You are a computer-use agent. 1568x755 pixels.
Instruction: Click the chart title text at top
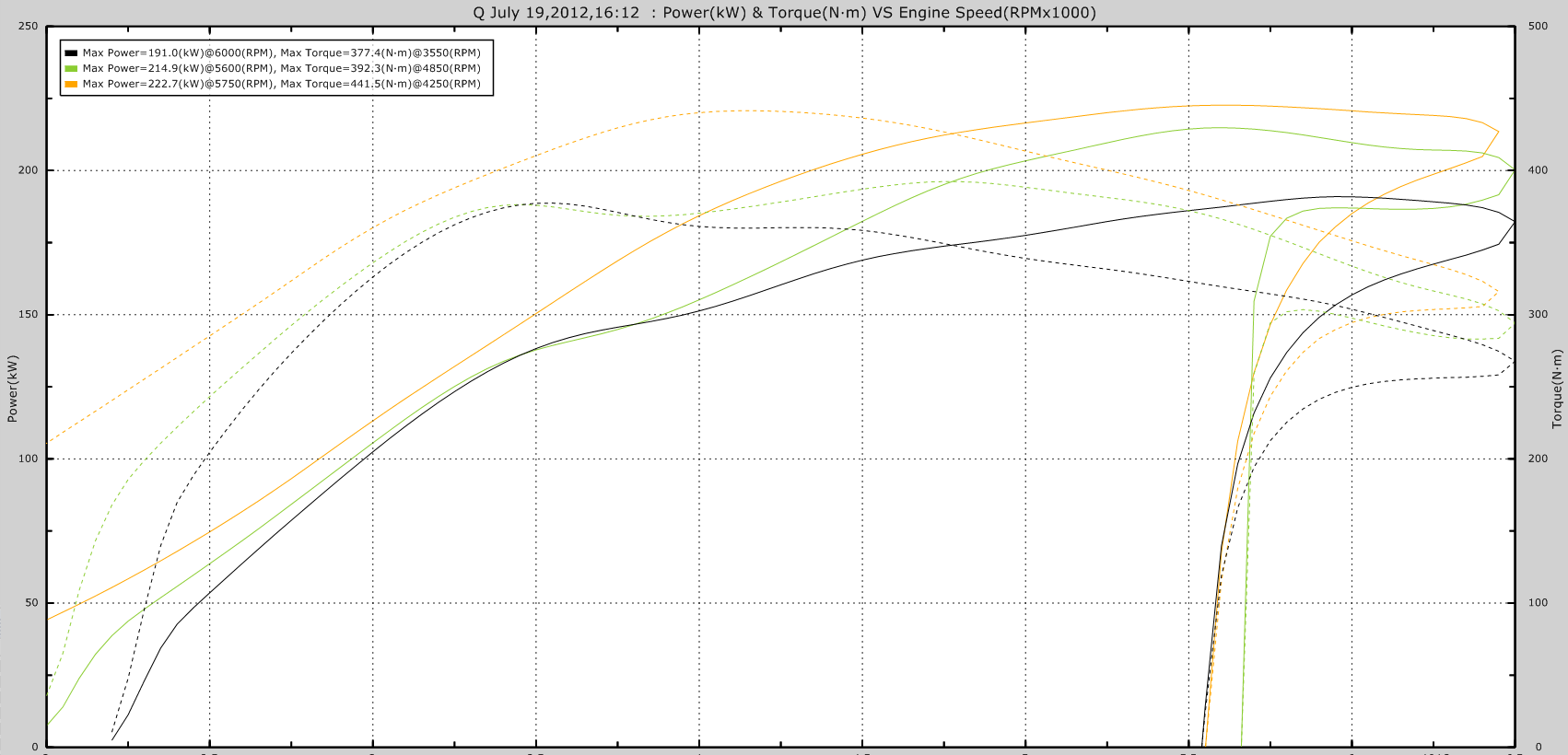pyautogui.click(x=784, y=13)
